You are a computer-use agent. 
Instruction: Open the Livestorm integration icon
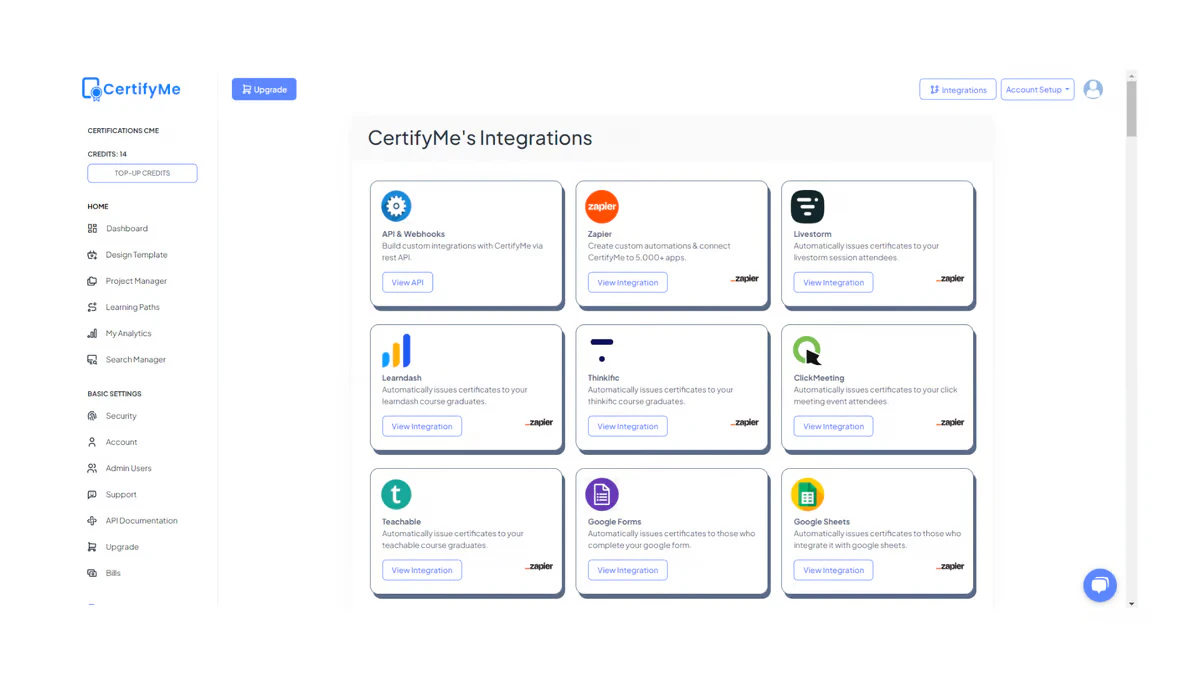tap(807, 205)
